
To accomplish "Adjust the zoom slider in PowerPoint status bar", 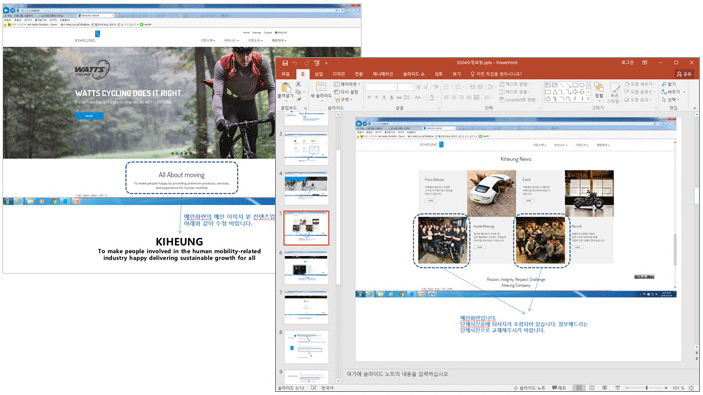I will tap(647, 388).
